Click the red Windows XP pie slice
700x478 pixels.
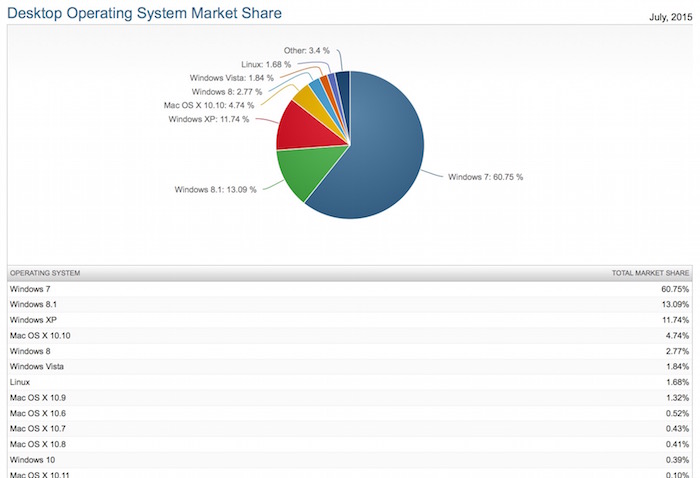(x=300, y=125)
